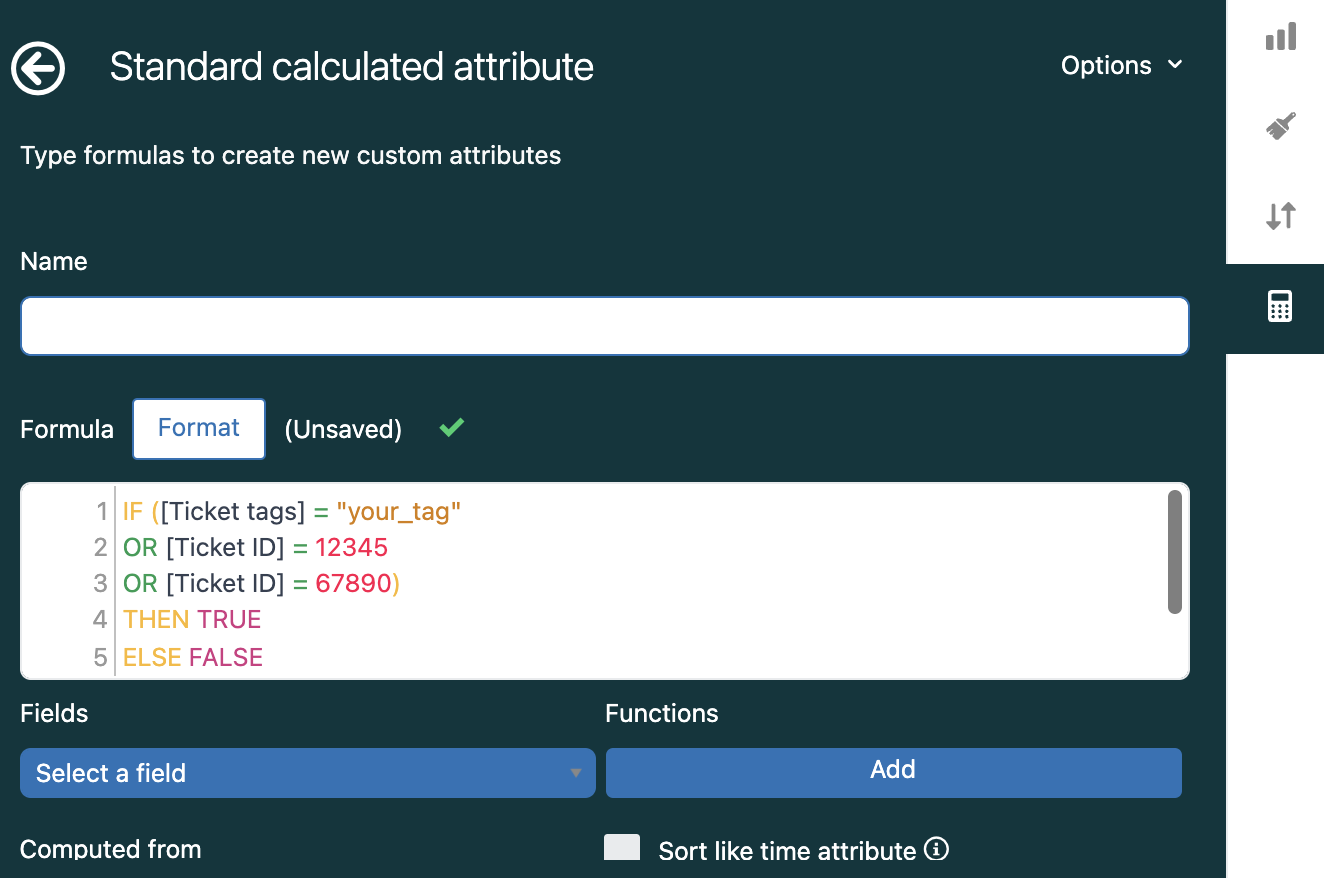Click the back arrow icon
This screenshot has height=878, width=1324.
pos(37,68)
